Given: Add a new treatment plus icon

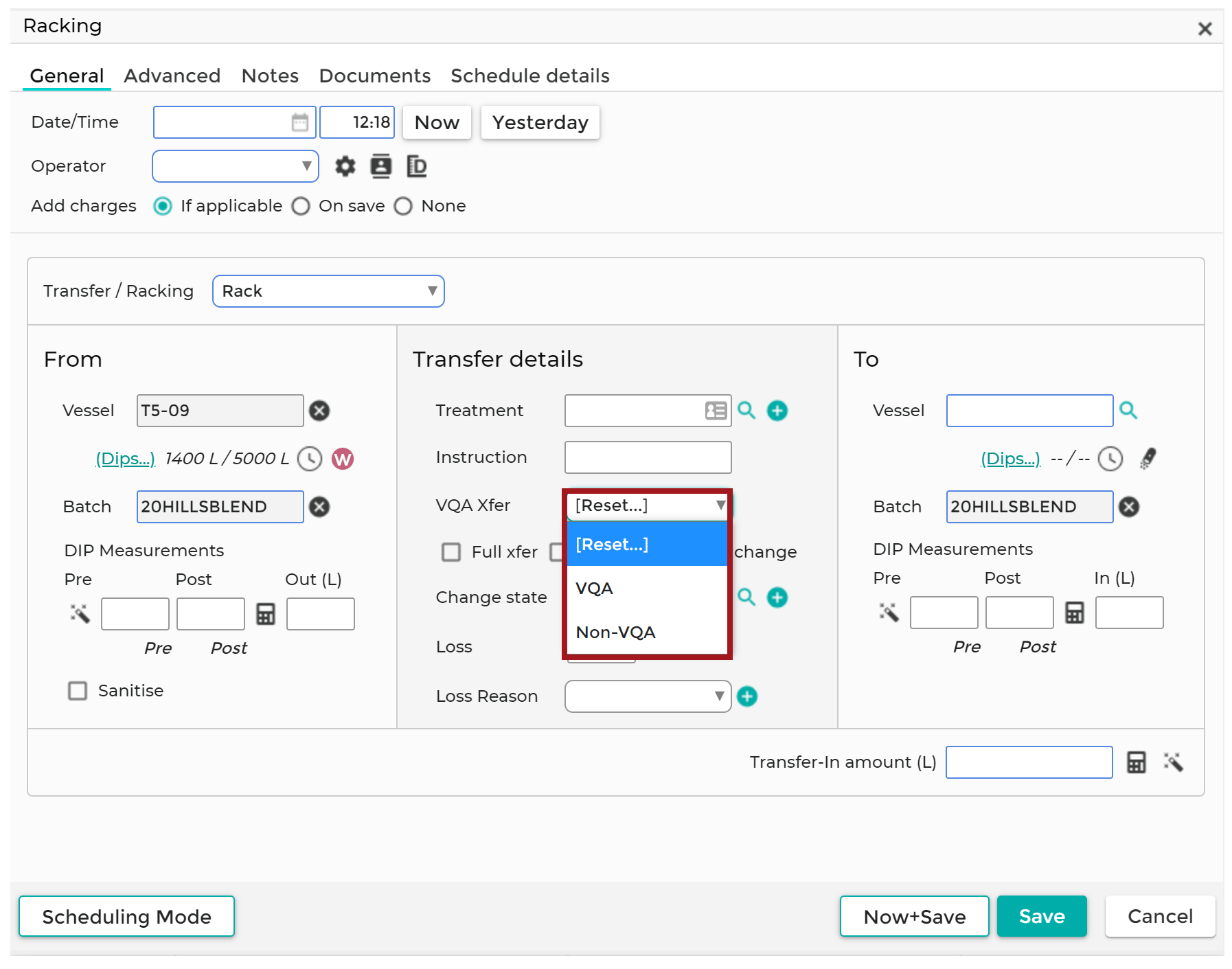Looking at the screenshot, I should click(777, 411).
